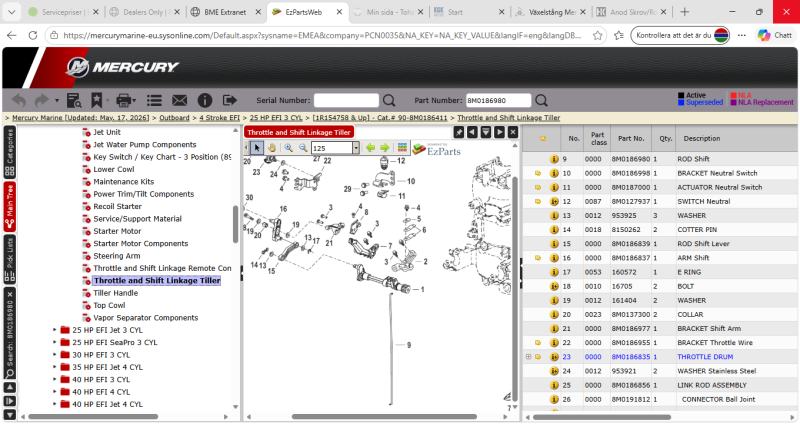This screenshot has width=800, height=424.
Task: Click the envelope email icon
Action: point(179,101)
